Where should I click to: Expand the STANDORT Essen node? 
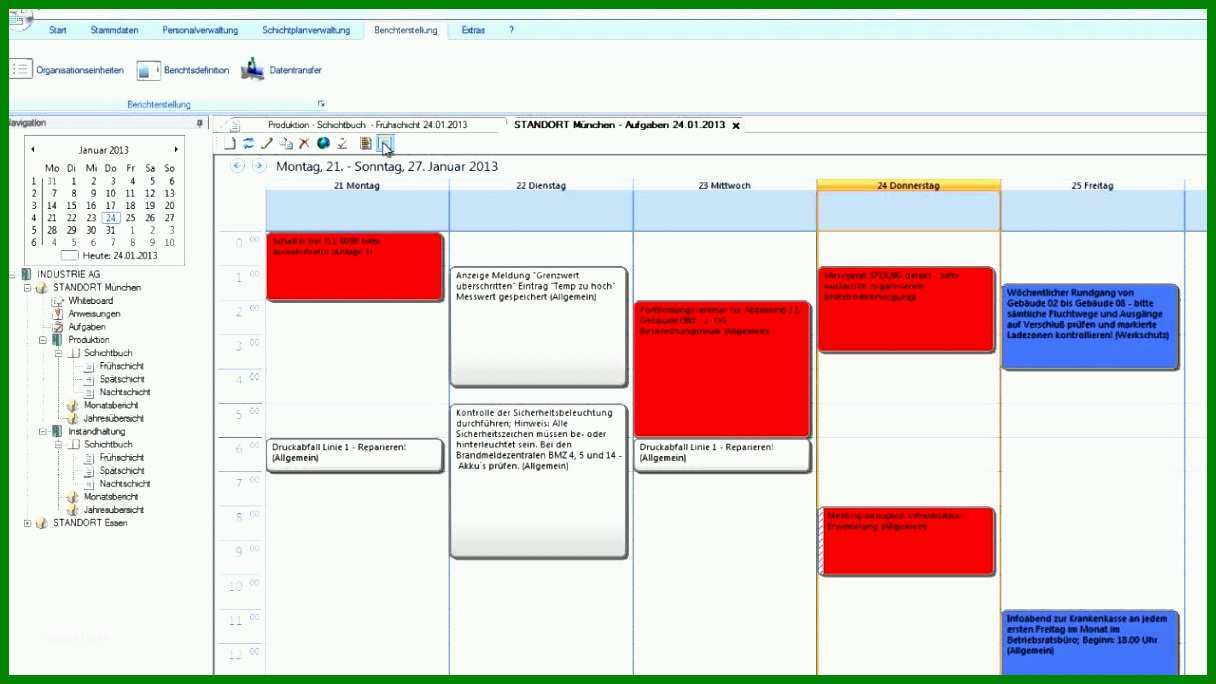28,522
